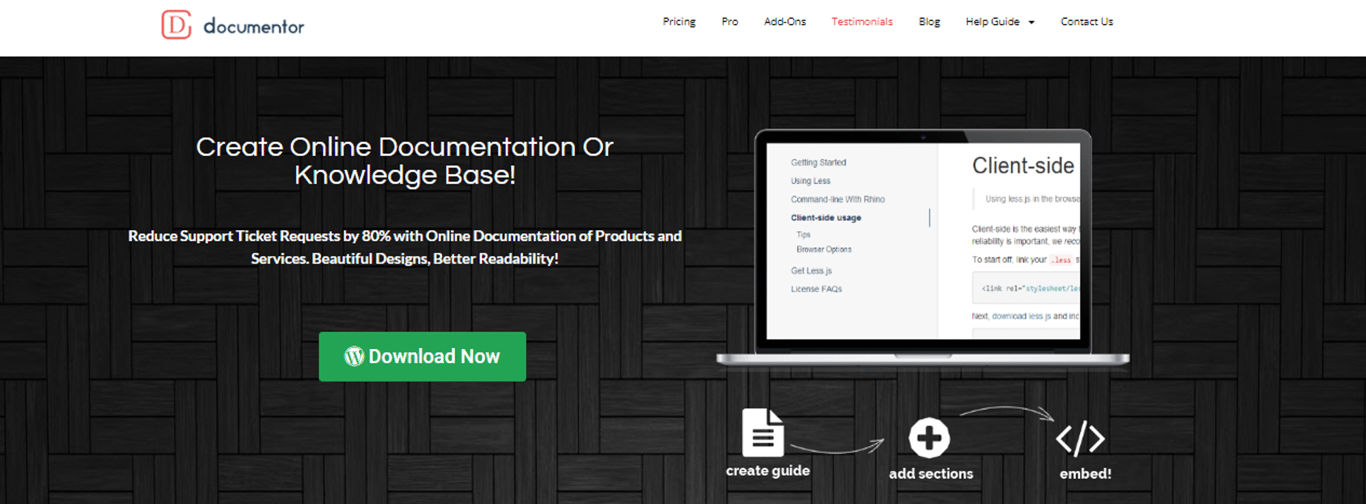Click the Create Online Documentation headline
1366x504 pixels.
404,161
